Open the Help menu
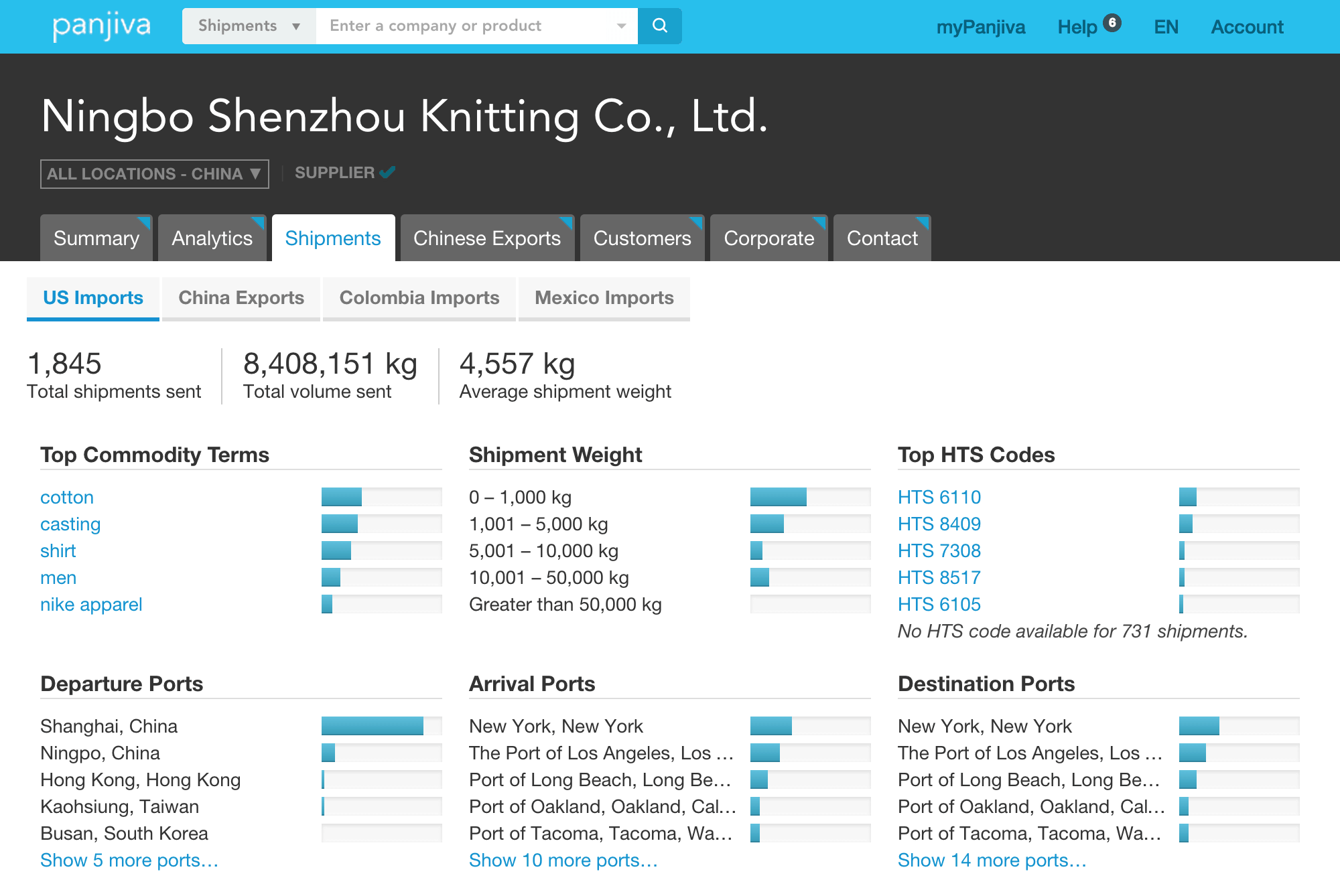 pyautogui.click(x=1077, y=27)
